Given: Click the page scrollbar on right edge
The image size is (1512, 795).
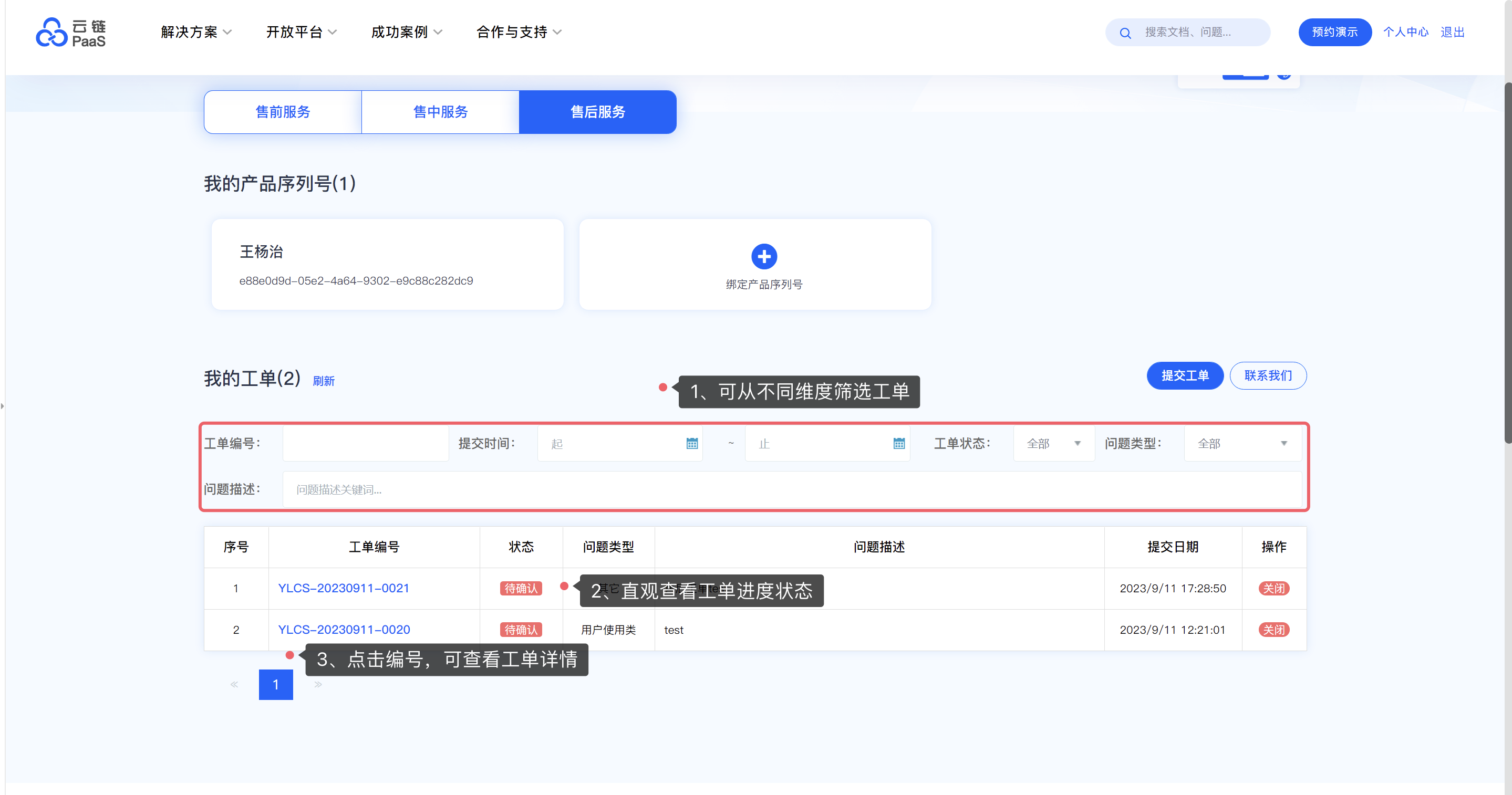Looking at the screenshot, I should pyautogui.click(x=1507, y=264).
